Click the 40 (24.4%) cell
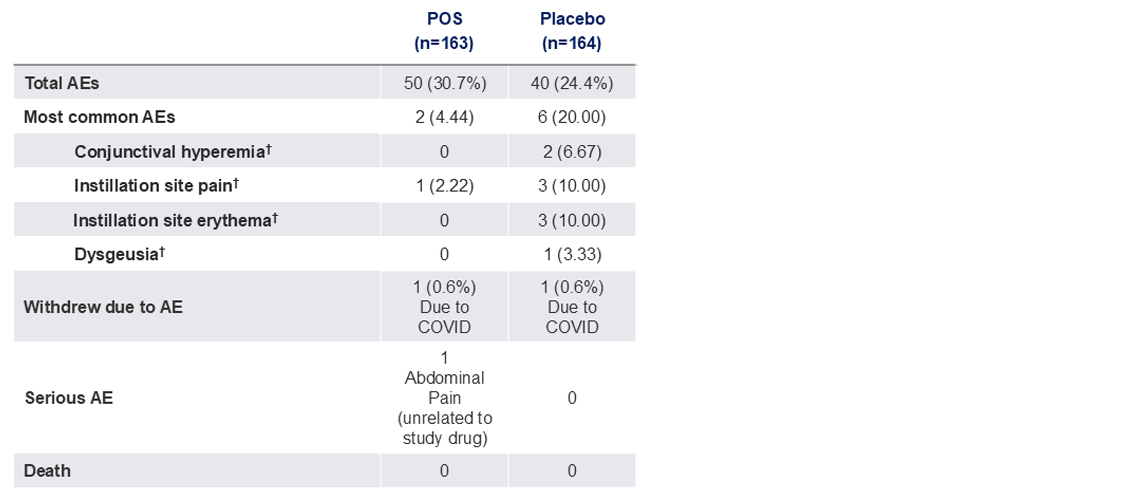Screen dimensions: 1147x499 pyautogui.click(x=572, y=83)
